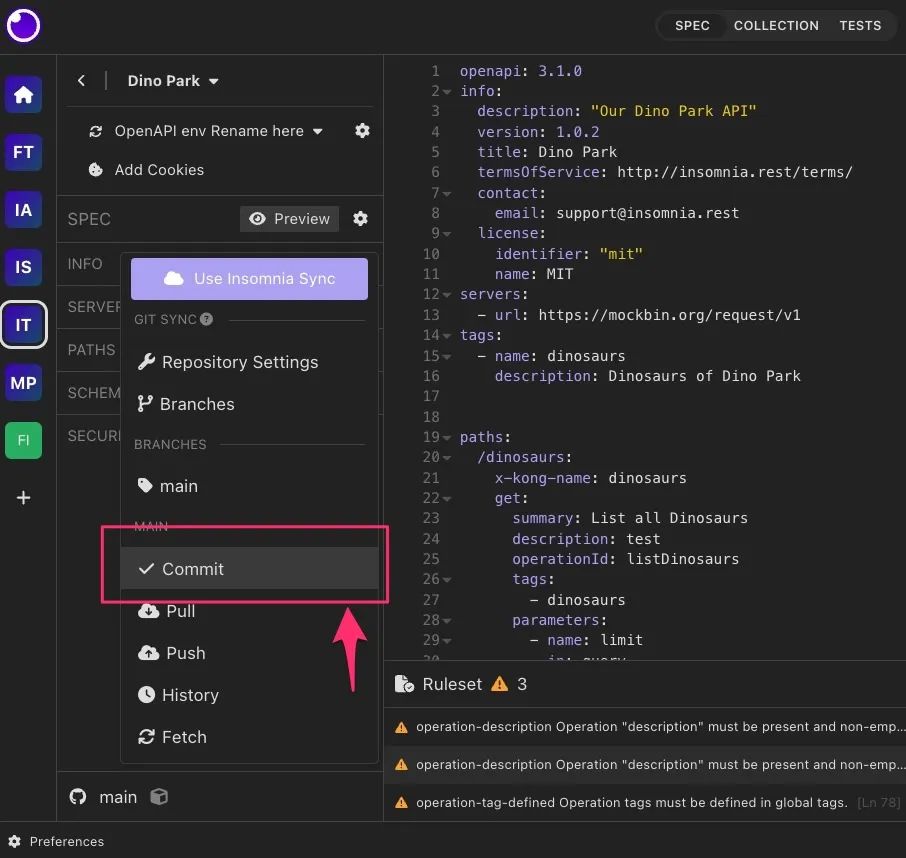The image size is (906, 858).
Task: Open environment settings gear icon
Action: point(362,131)
